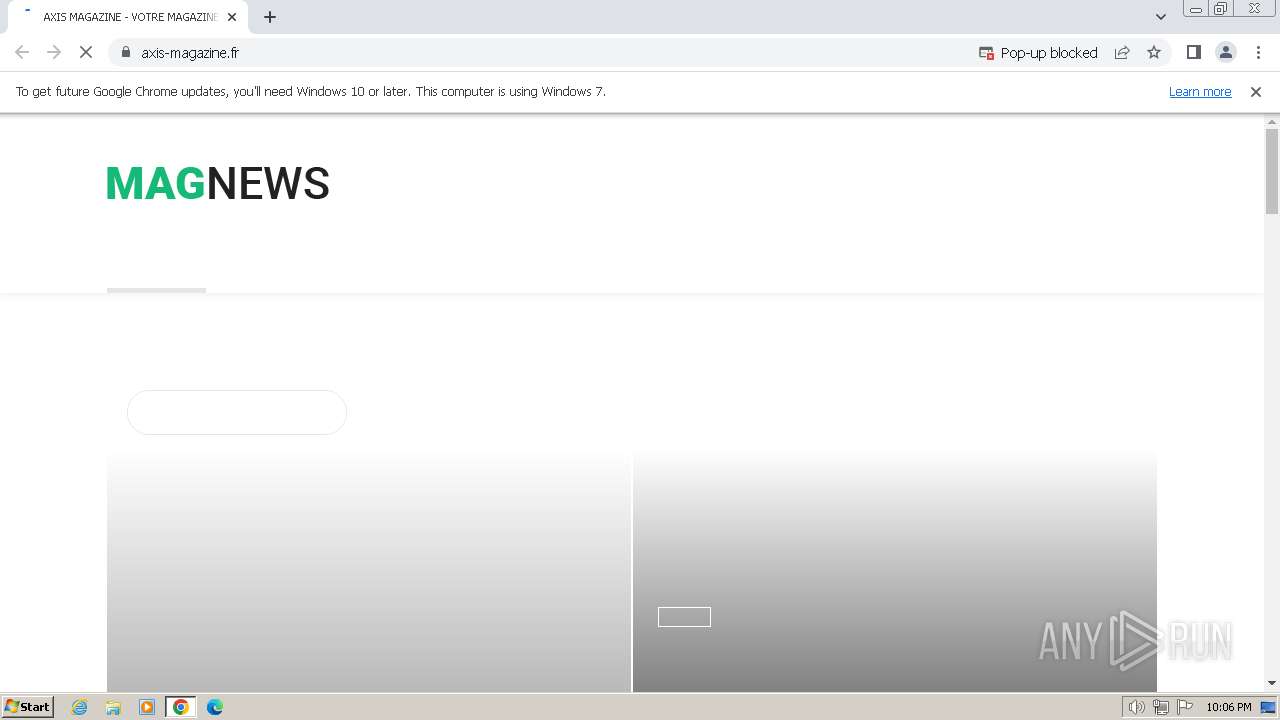The height and width of the screenshot is (720, 1280).
Task: Open the right featured article image
Action: point(895,571)
